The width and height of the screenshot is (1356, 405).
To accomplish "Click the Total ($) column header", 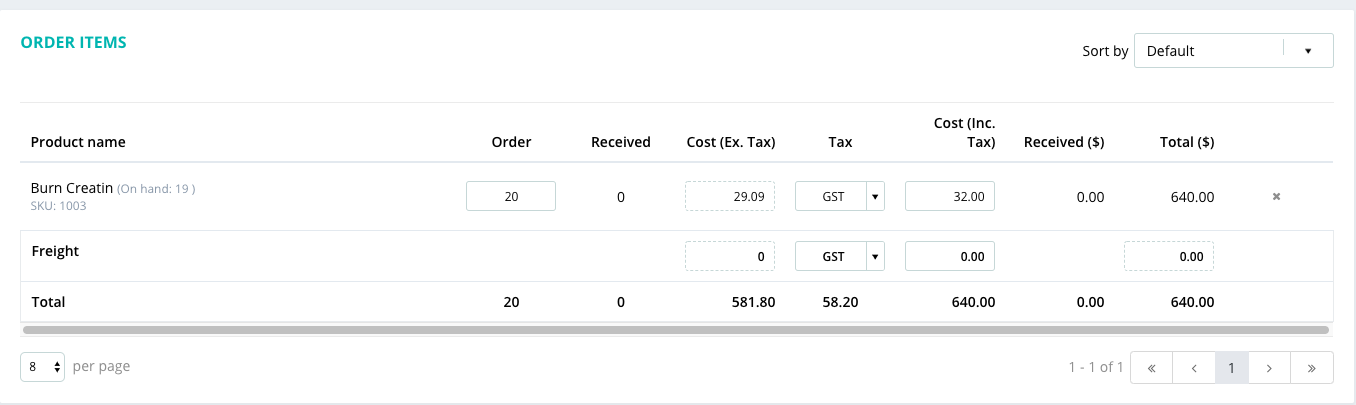I will click(x=1186, y=142).
